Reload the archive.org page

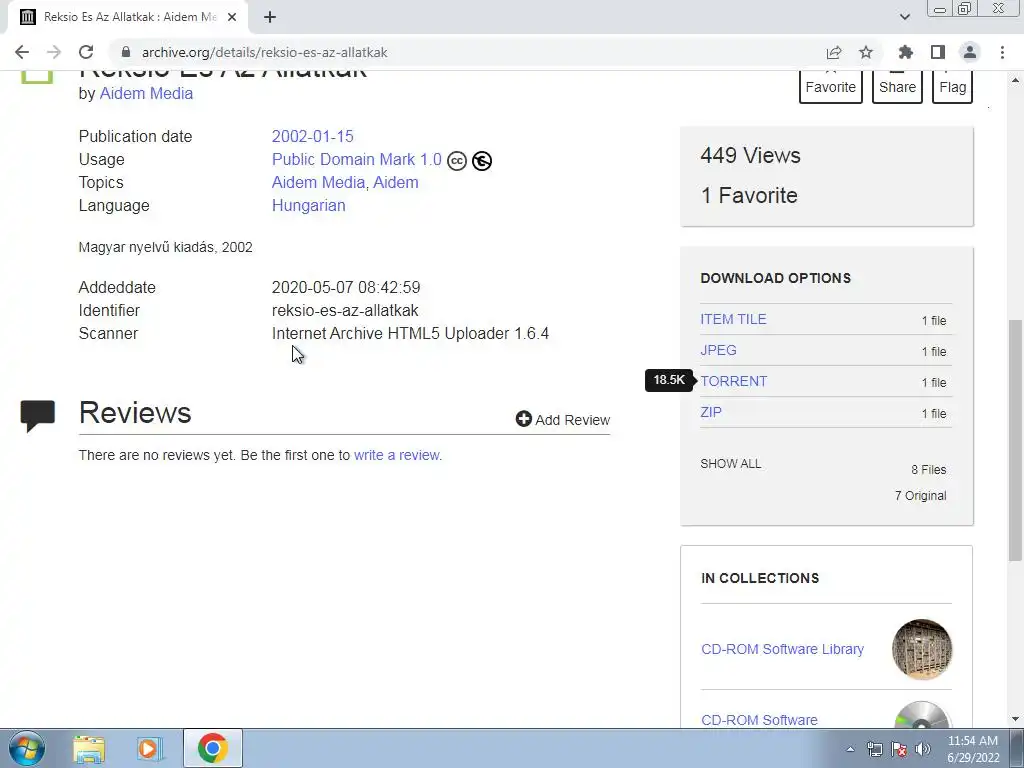[86, 52]
